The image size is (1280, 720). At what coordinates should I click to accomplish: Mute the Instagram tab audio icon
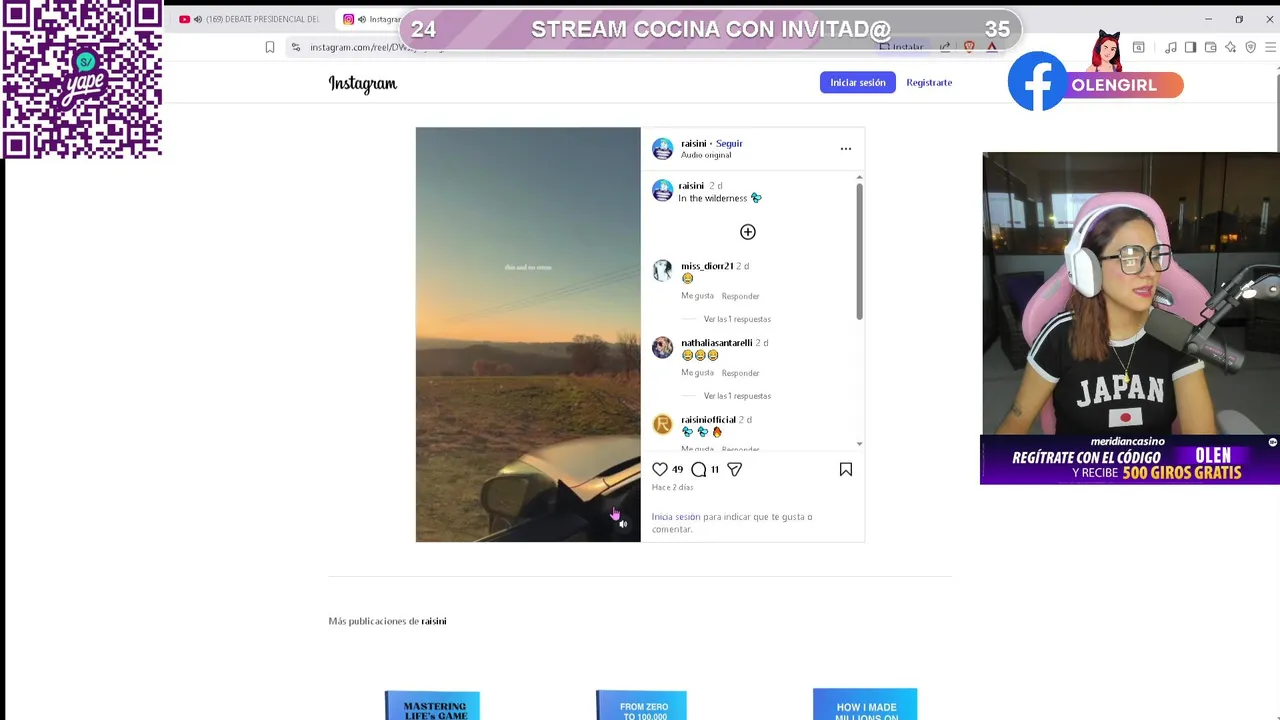point(361,19)
